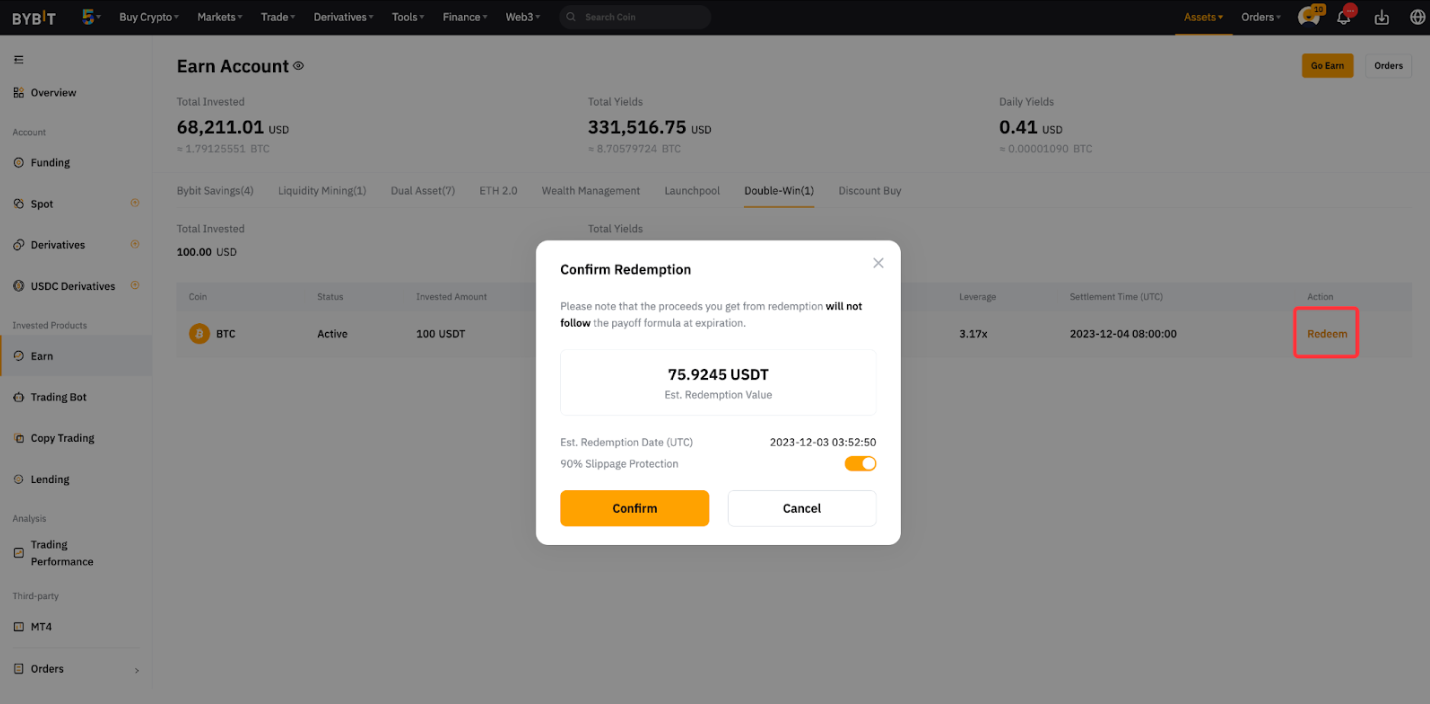Expand the Assets dropdown menu
The width and height of the screenshot is (1430, 704).
click(x=1203, y=17)
